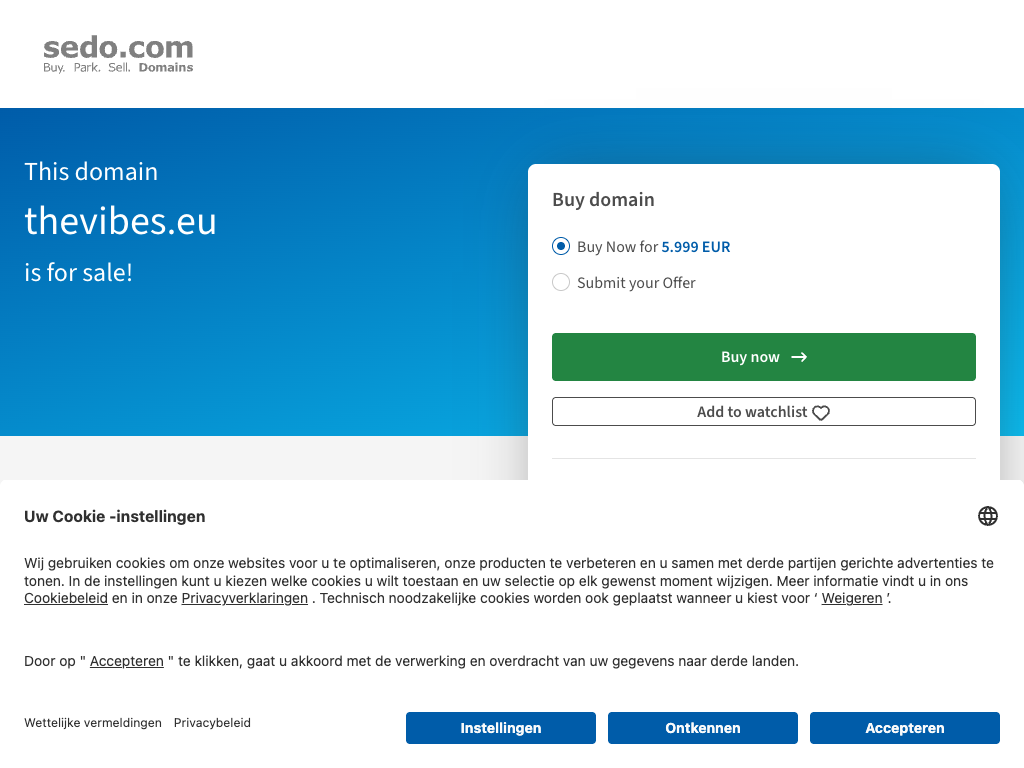Click the 'This domain' banner text
This screenshot has height=768, width=1024.
(91, 172)
